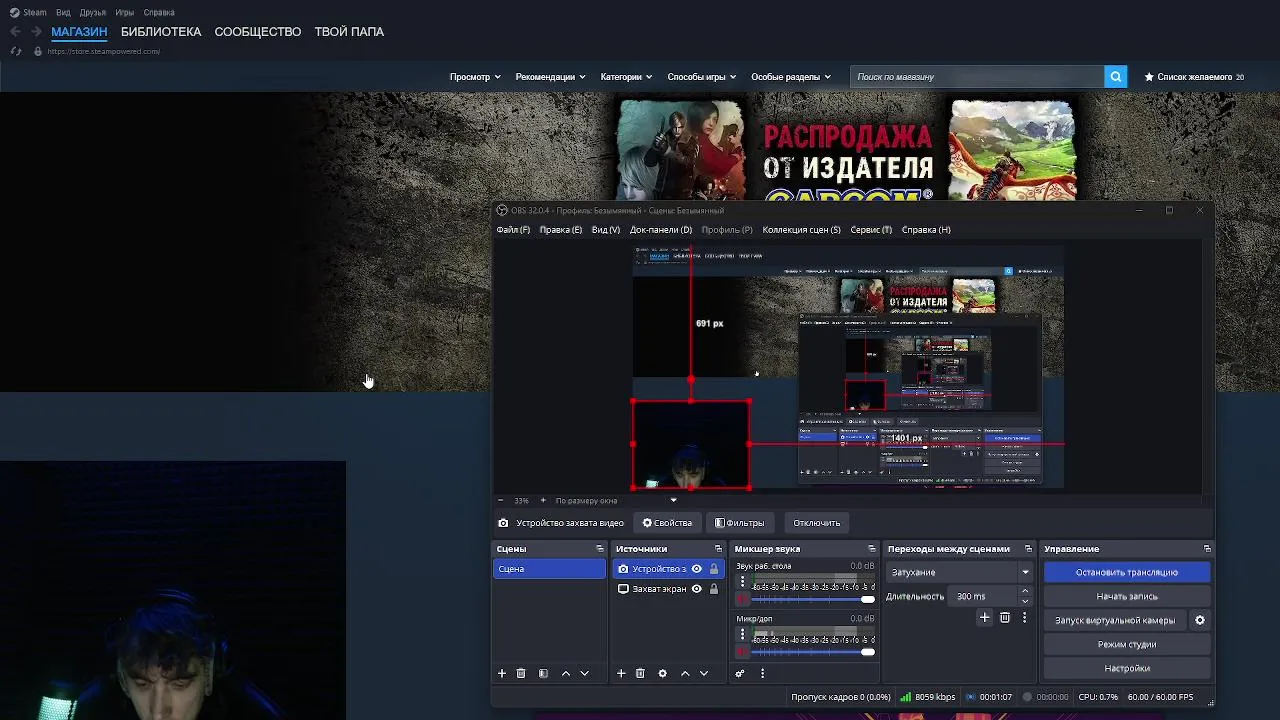This screenshot has width=1280, height=720.
Task: Open OBS Коллекция сцен menu
Action: (801, 230)
